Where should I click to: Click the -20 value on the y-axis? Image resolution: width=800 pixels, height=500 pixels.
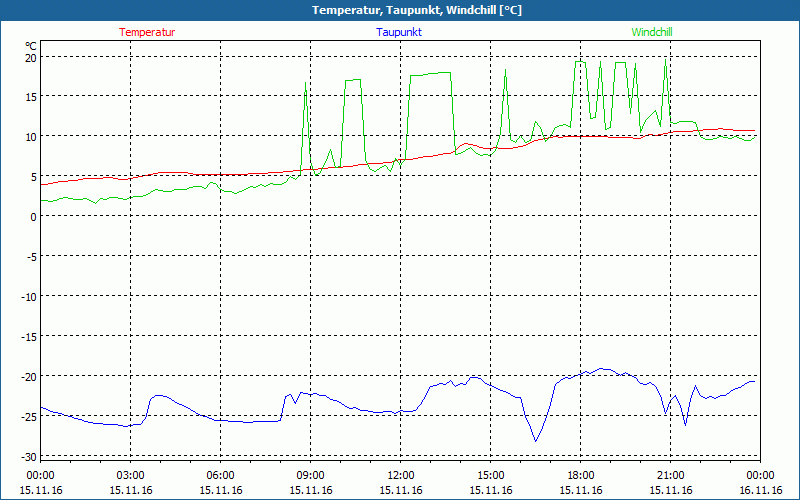click(x=29, y=377)
